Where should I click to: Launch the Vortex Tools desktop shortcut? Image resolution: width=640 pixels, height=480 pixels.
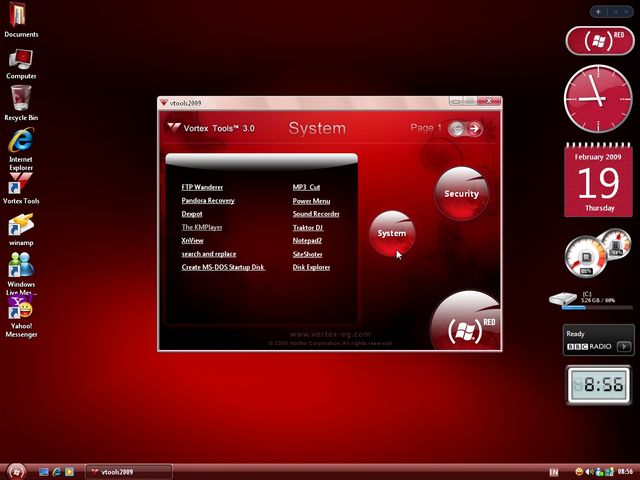point(21,186)
